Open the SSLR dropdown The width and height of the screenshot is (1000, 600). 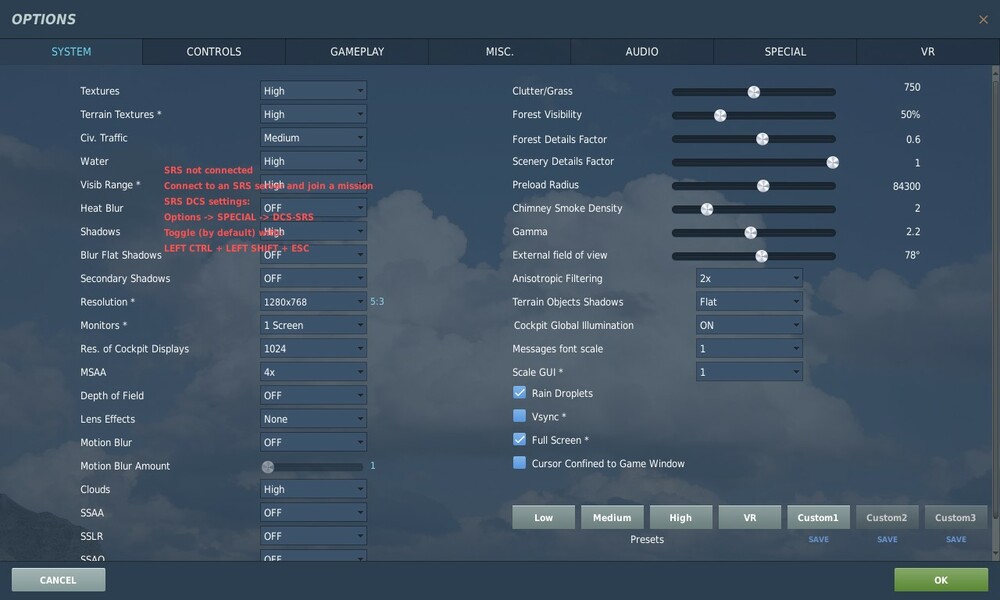click(x=313, y=536)
